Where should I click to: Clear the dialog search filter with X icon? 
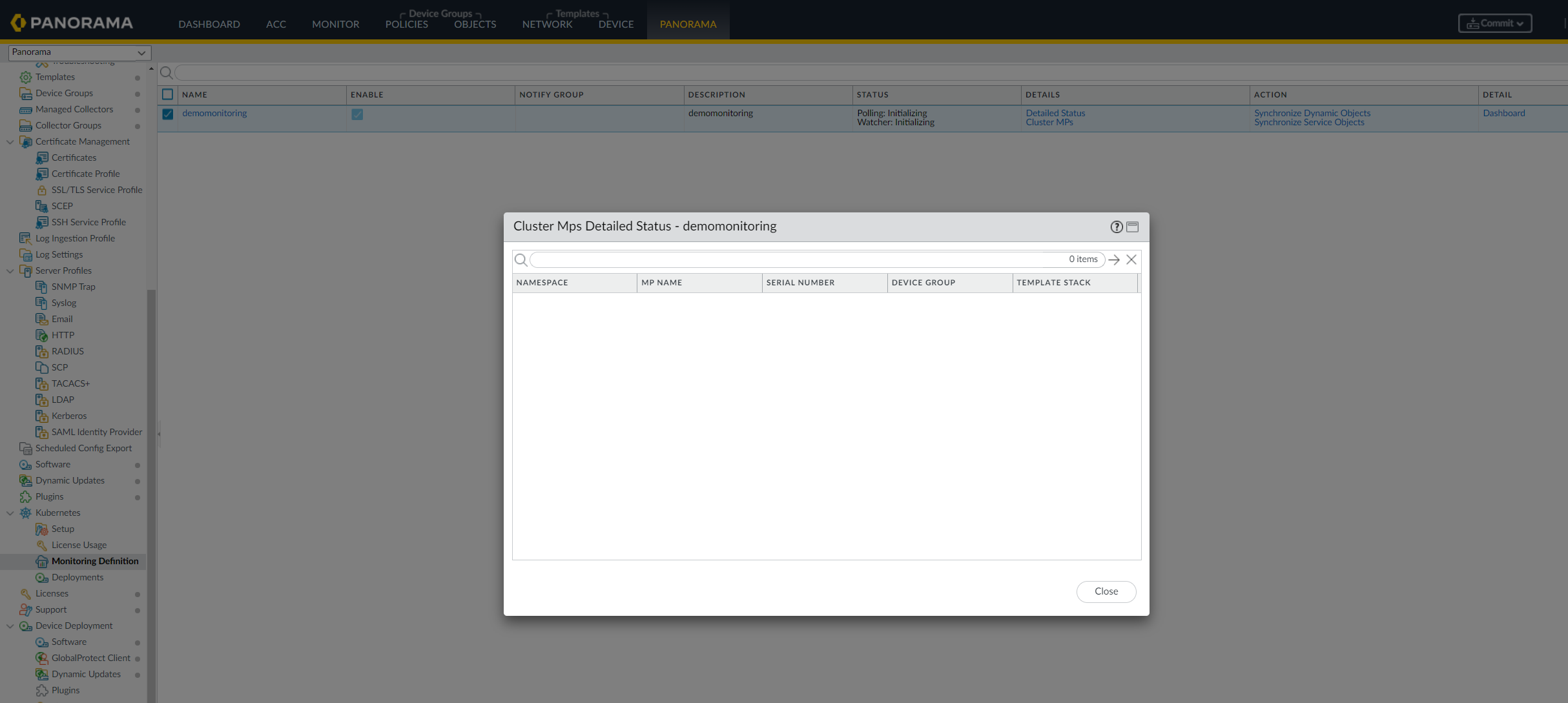[1131, 260]
